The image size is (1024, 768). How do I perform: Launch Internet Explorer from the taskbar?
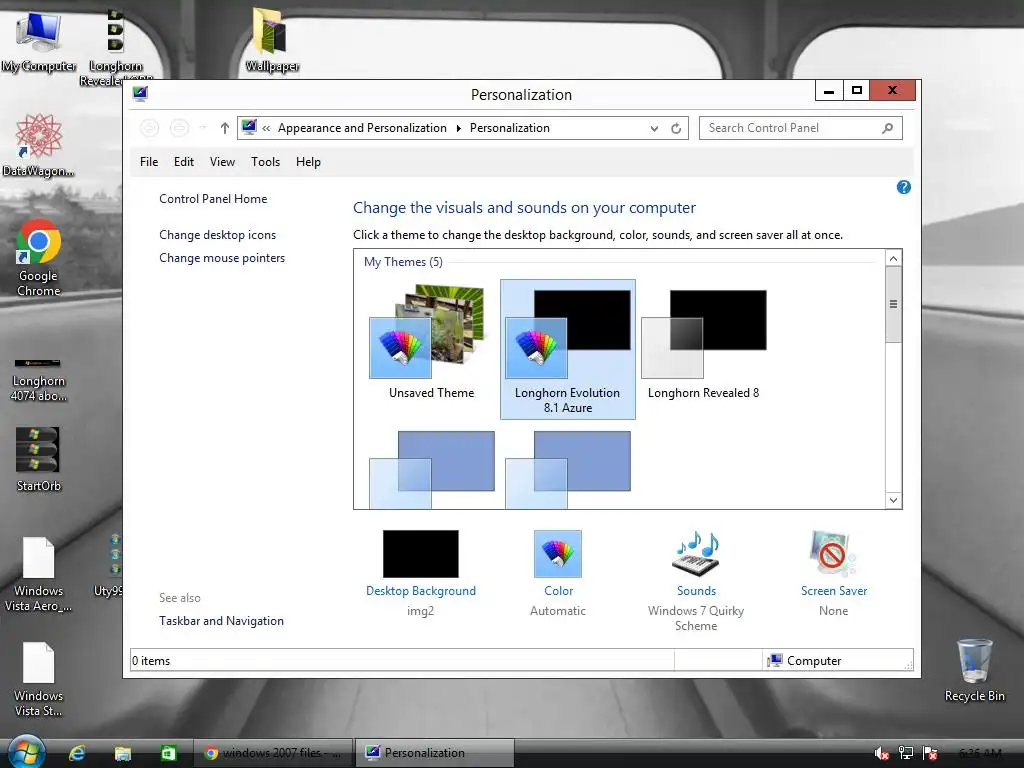[x=77, y=753]
